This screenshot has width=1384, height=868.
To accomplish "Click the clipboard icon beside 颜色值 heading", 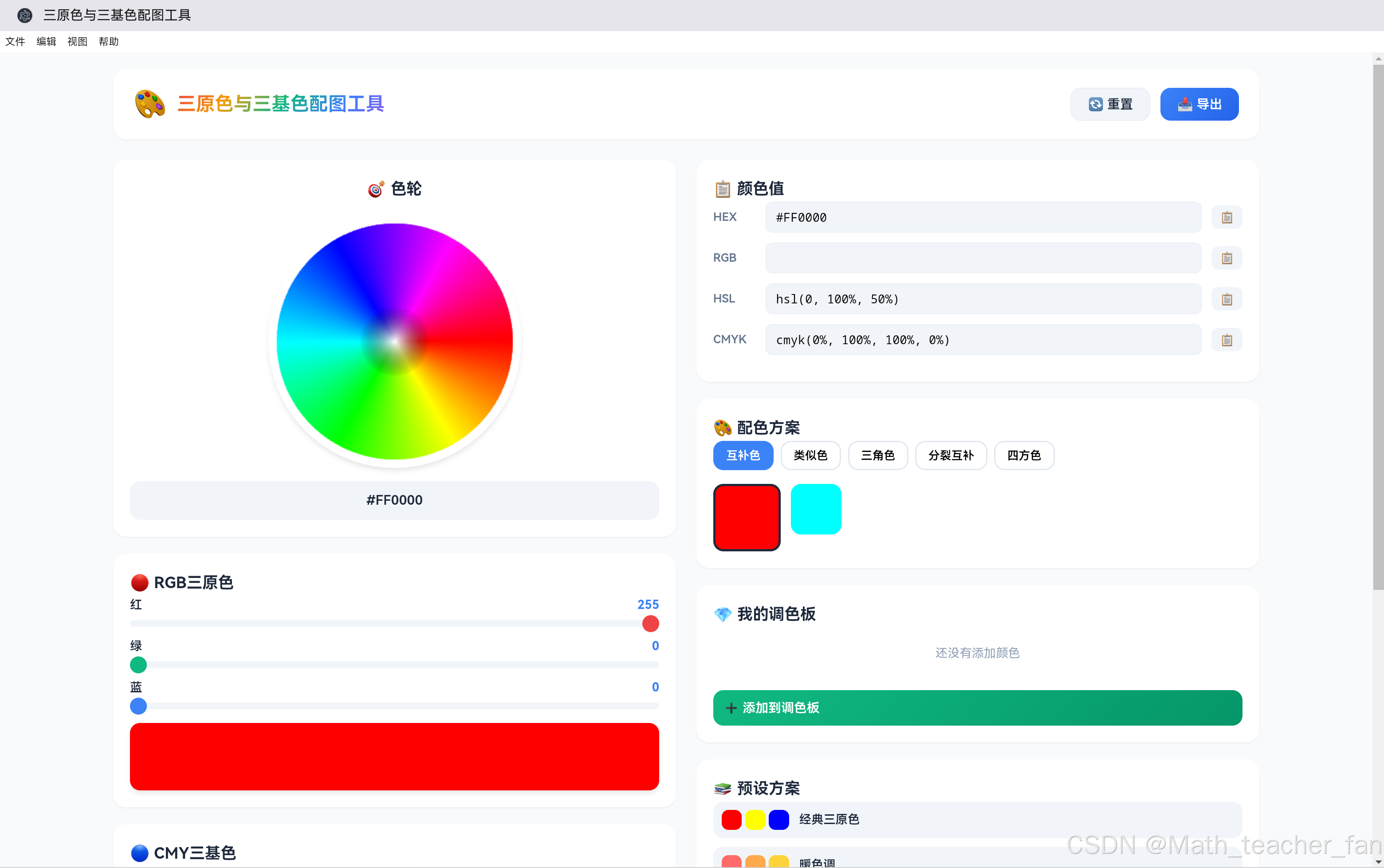I will click(722, 189).
